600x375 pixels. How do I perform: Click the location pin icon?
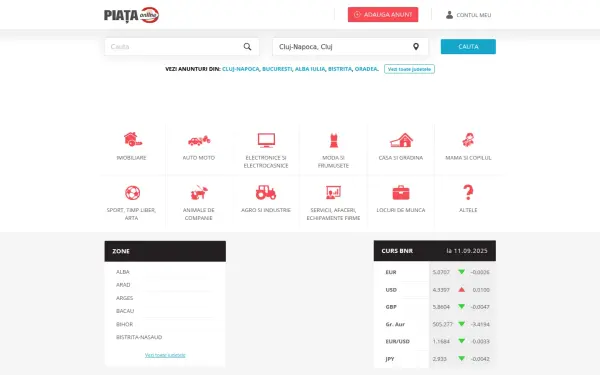click(x=416, y=47)
